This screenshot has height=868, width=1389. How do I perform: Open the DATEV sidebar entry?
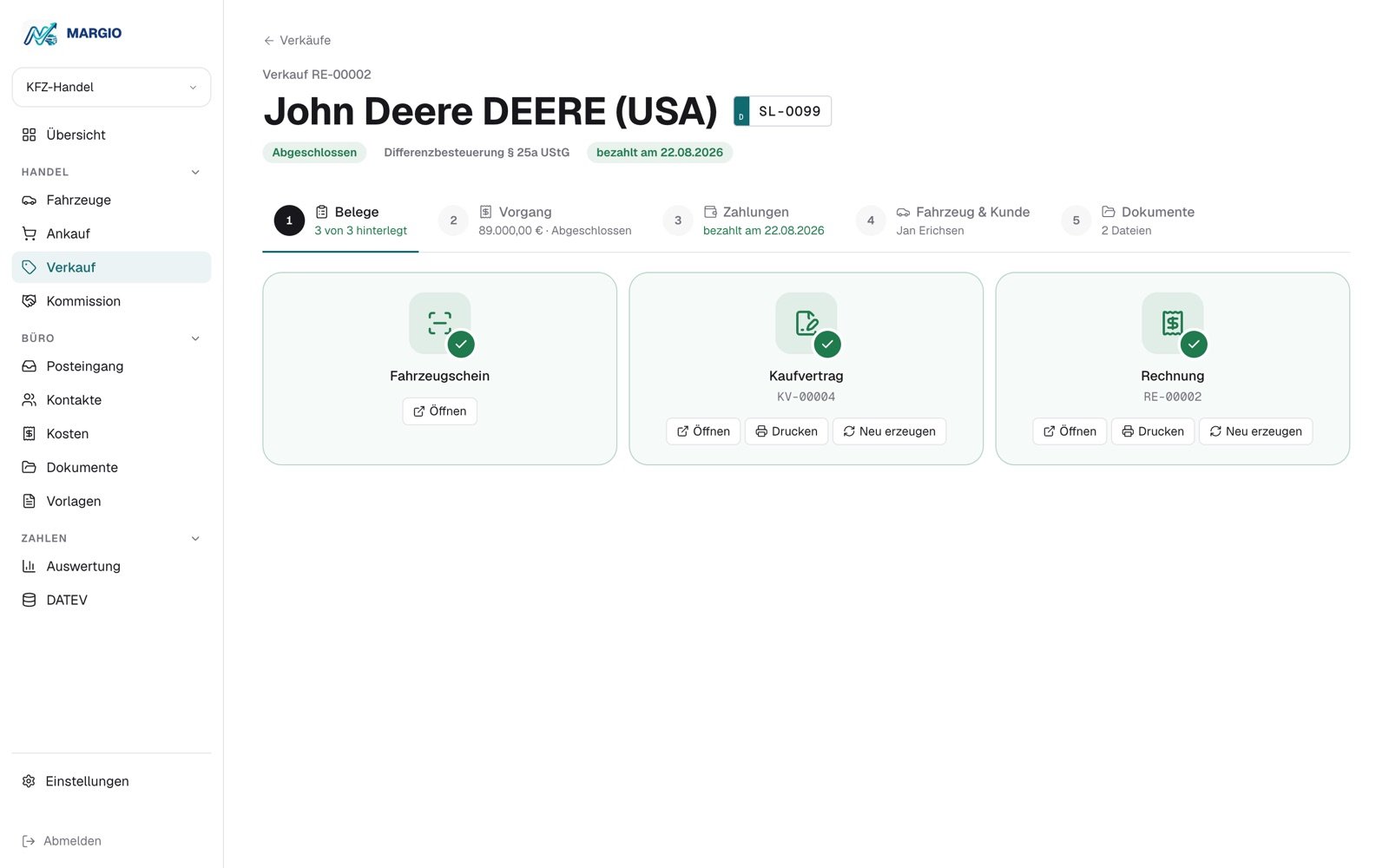[x=111, y=600]
